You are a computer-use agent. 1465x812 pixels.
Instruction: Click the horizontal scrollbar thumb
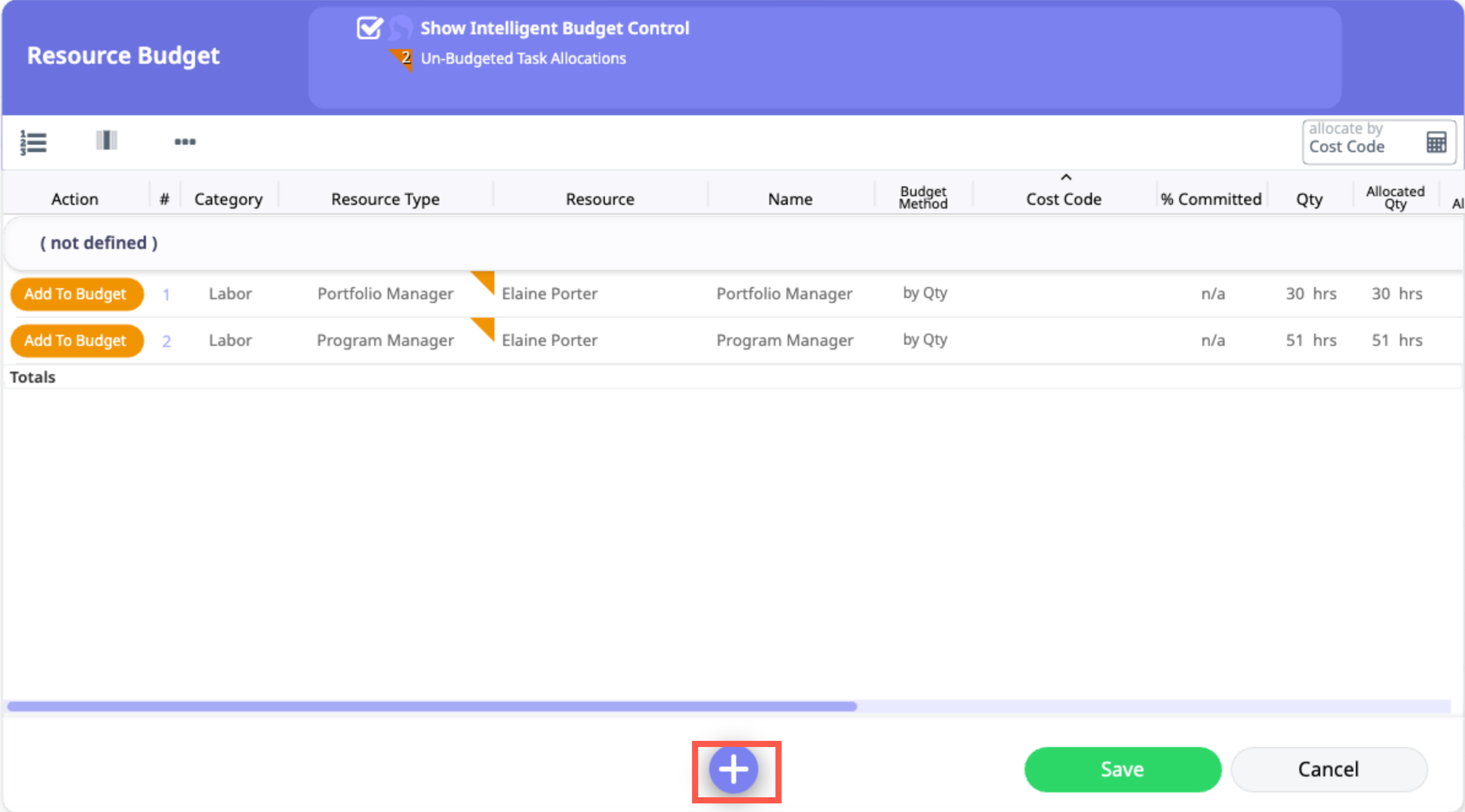(x=432, y=707)
